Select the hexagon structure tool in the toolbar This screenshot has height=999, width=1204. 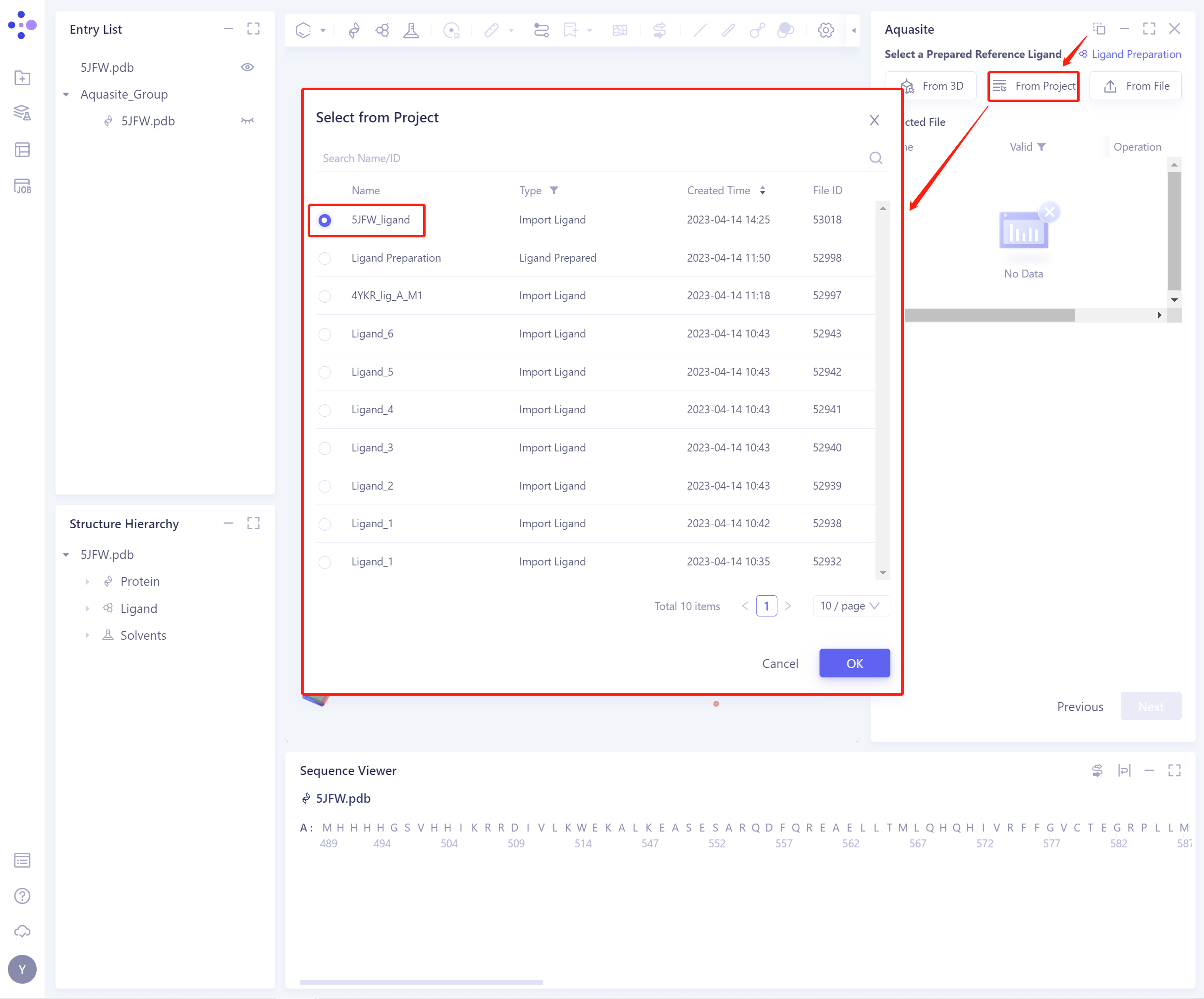[x=304, y=30]
